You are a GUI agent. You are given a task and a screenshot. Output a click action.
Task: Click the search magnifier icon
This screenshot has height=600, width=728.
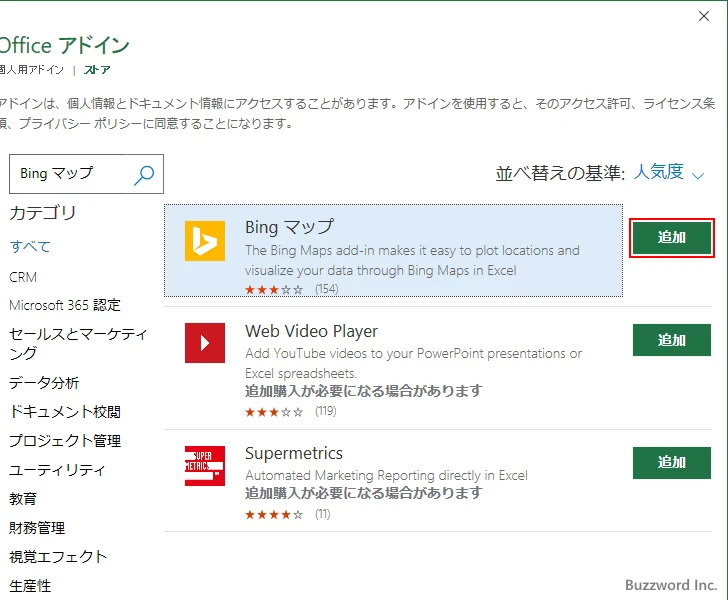(x=144, y=176)
